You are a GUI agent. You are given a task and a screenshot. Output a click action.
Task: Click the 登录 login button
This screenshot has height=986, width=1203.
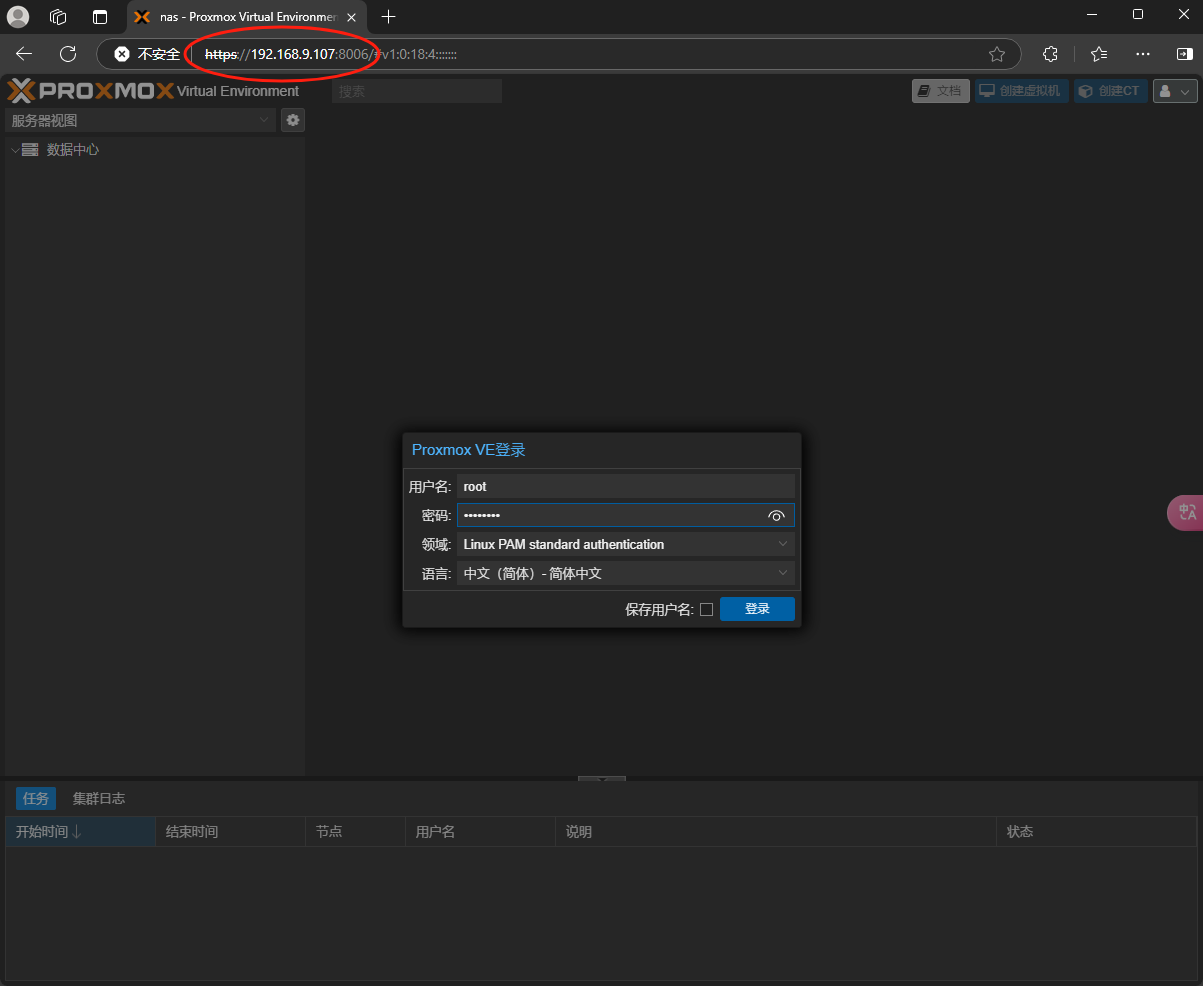(x=757, y=609)
